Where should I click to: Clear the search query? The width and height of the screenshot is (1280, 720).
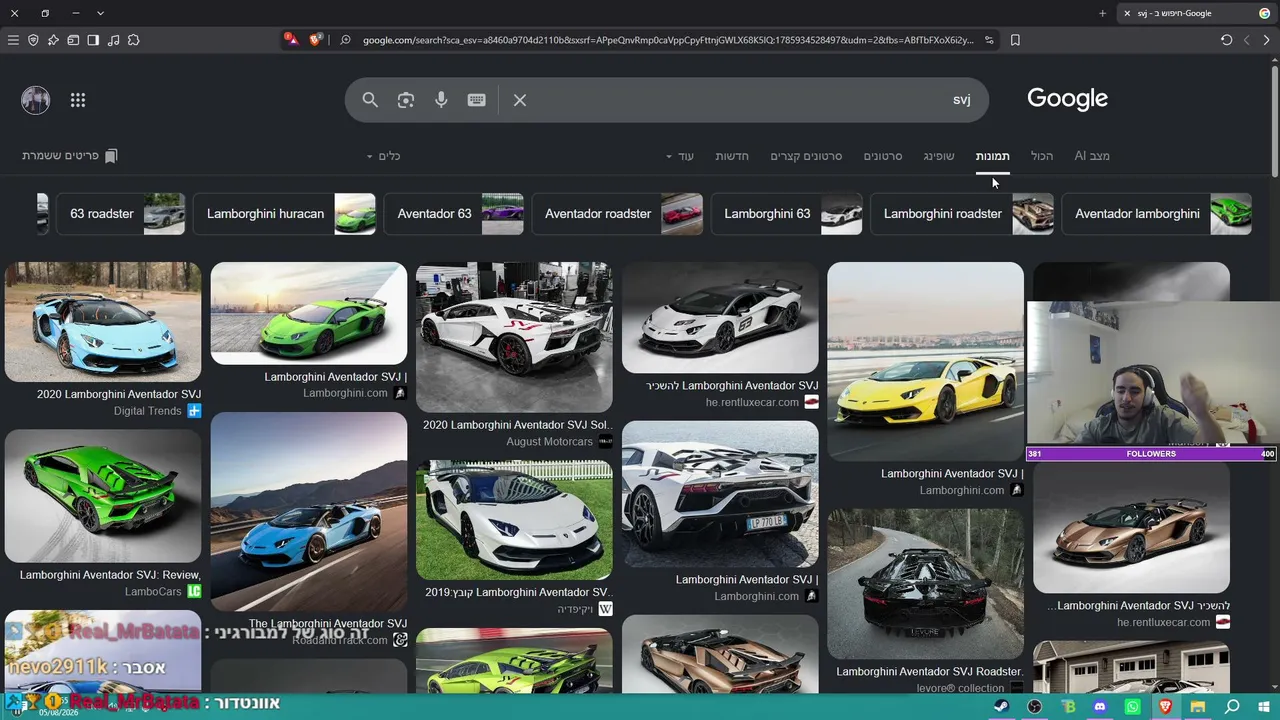coord(520,100)
